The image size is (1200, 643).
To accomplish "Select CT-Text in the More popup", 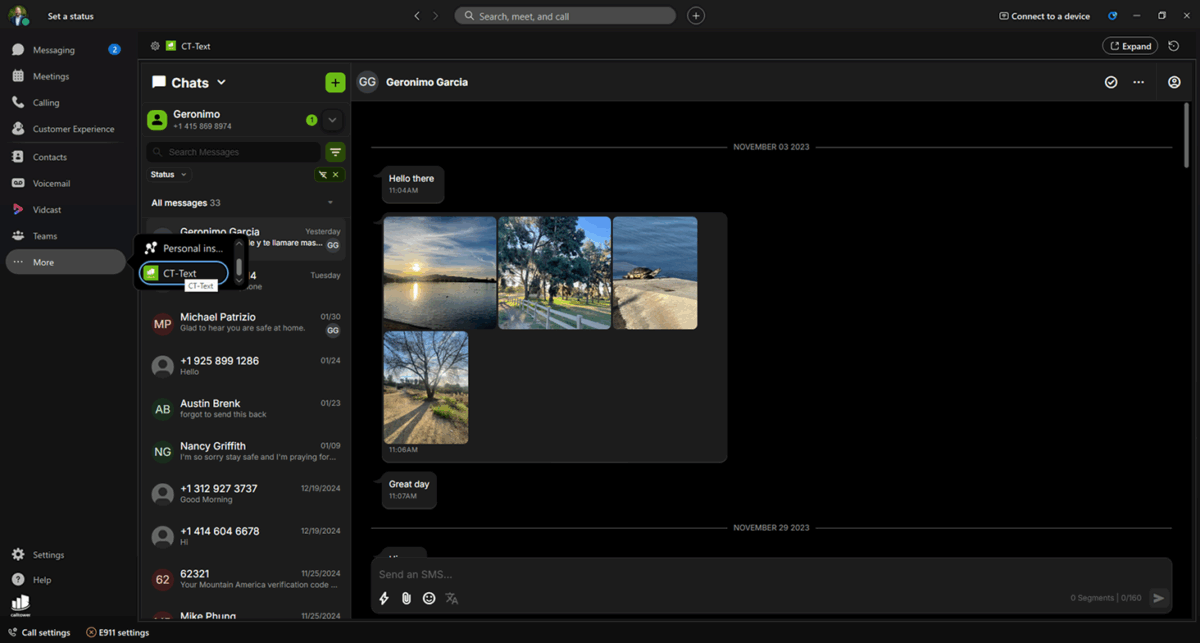I will coord(184,273).
